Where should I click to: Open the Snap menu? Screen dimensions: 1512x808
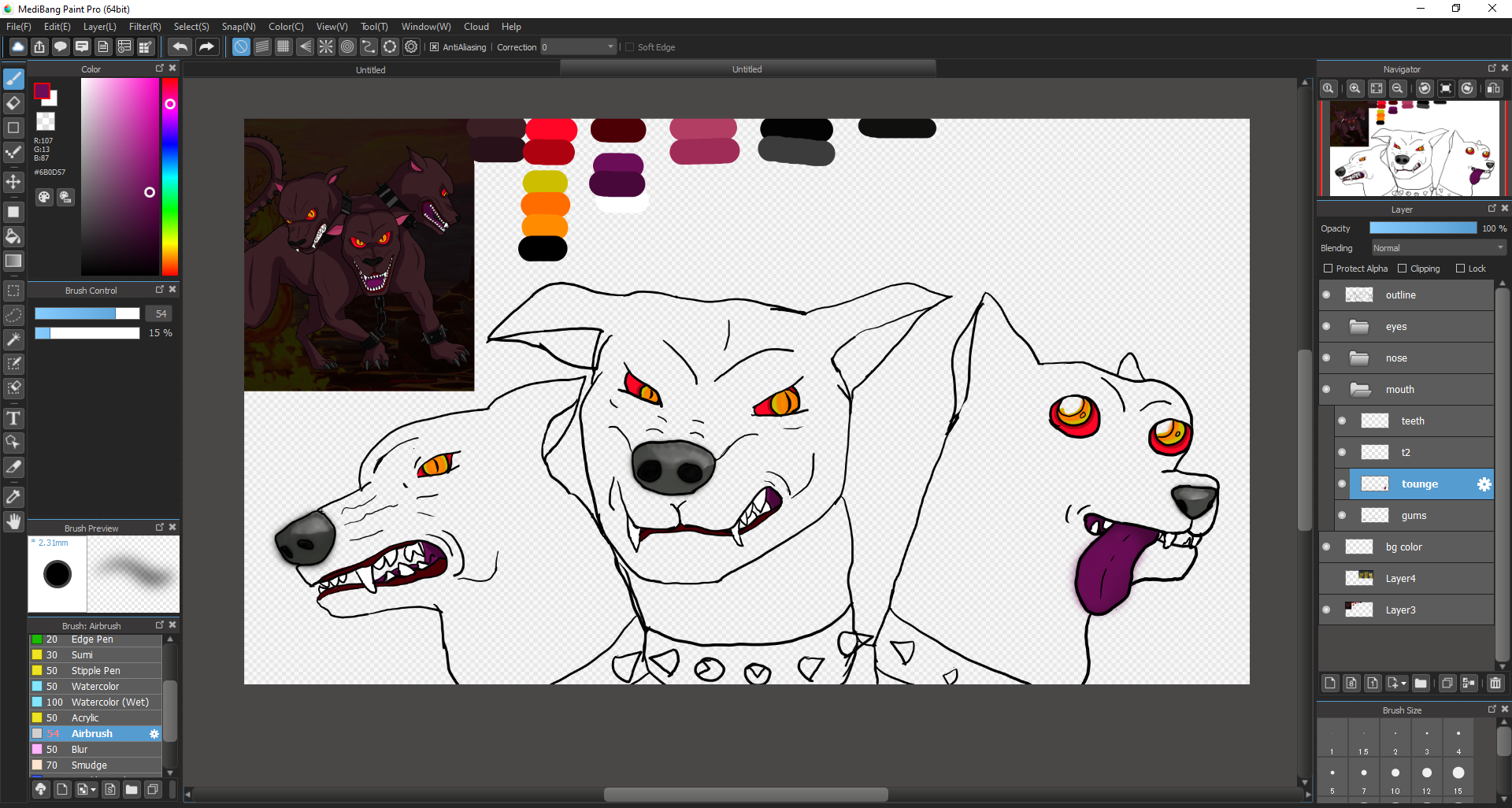click(239, 27)
